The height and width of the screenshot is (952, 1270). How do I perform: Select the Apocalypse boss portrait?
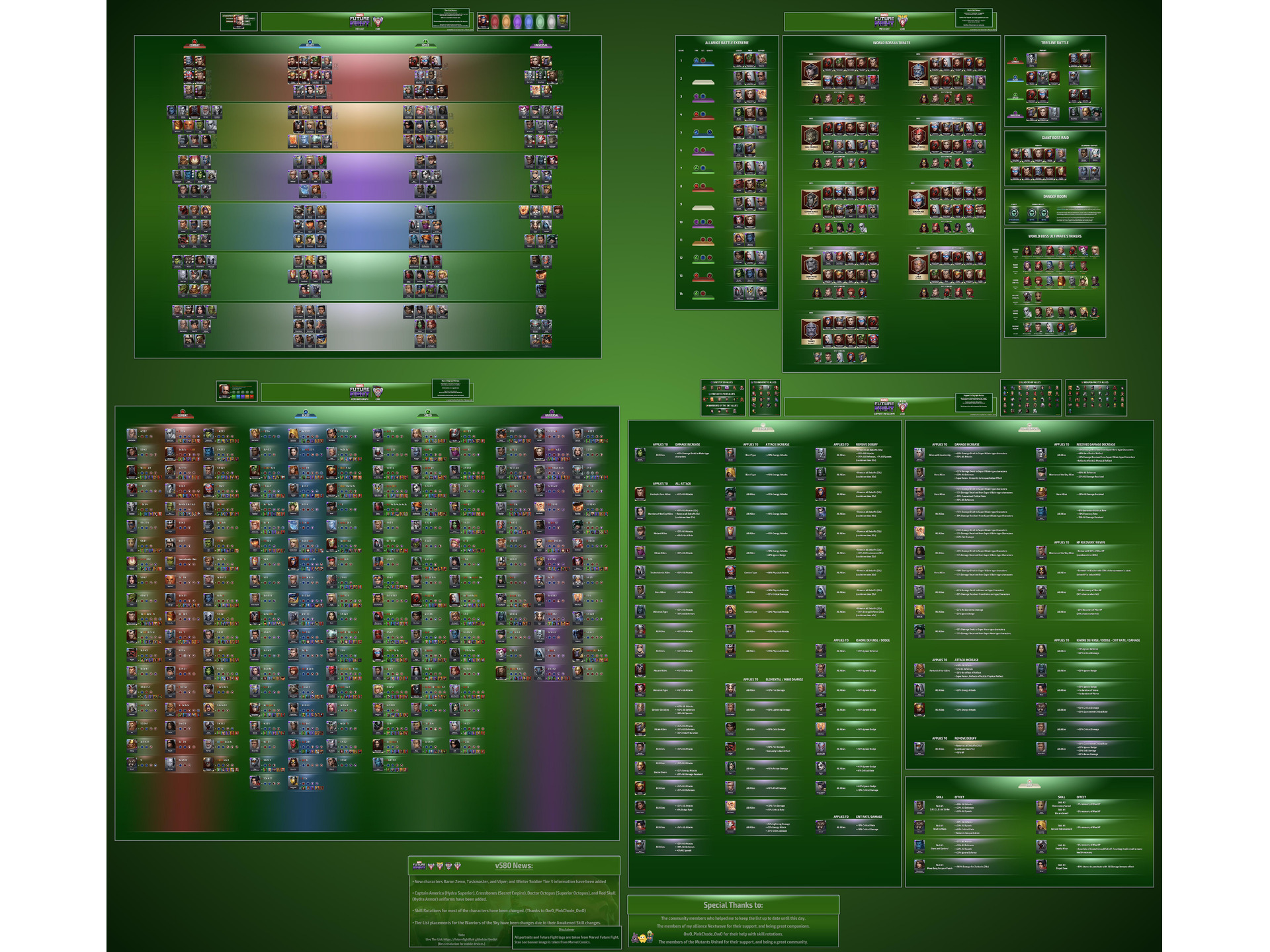pos(917,73)
